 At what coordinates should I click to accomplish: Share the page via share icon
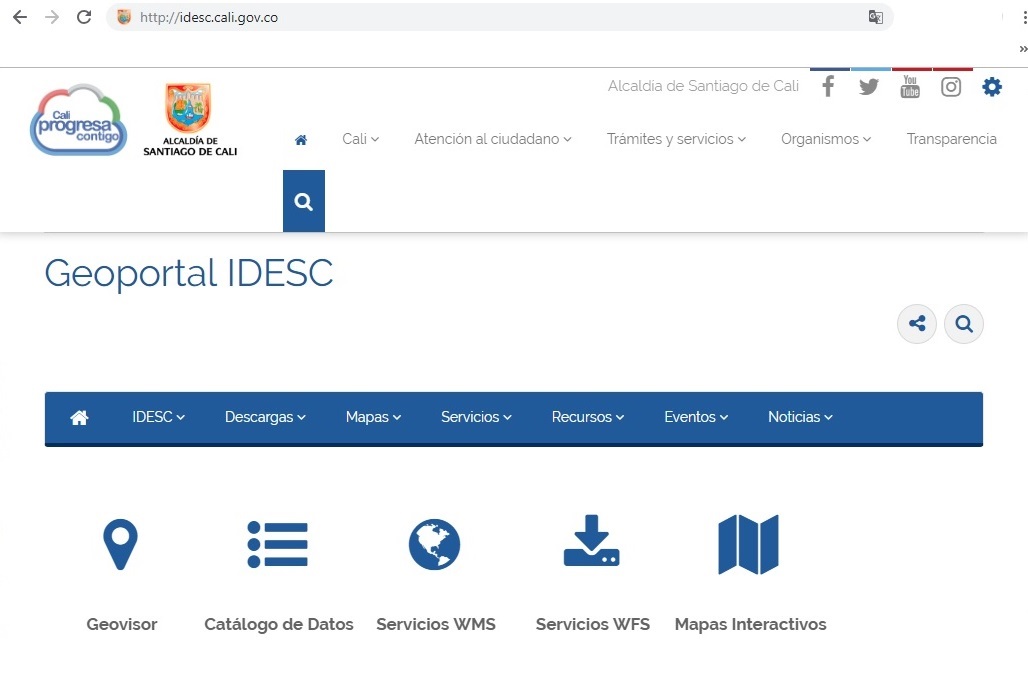click(x=916, y=323)
